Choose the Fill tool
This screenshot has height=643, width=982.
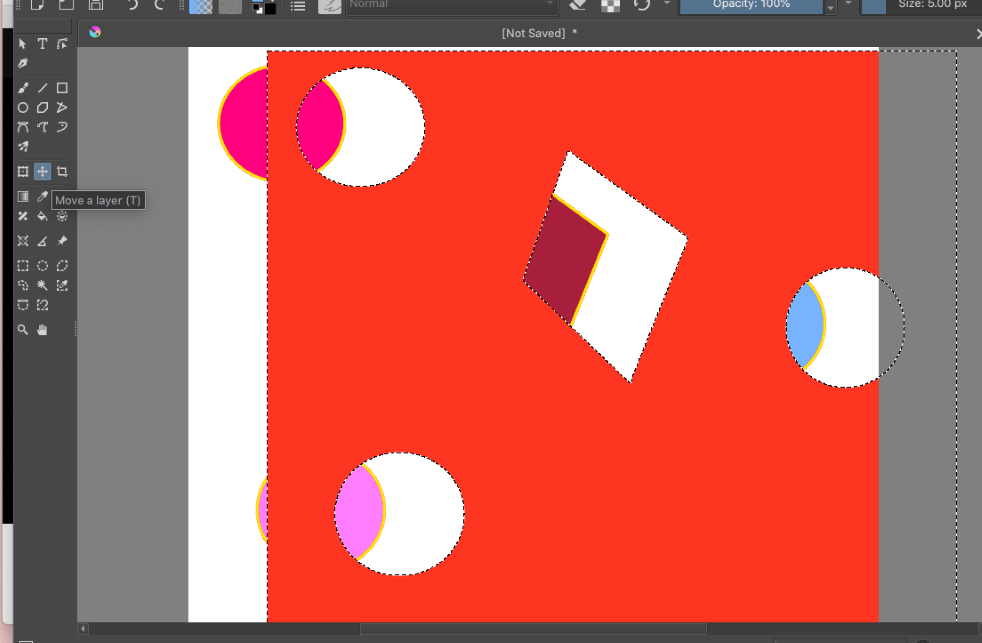tap(42, 216)
